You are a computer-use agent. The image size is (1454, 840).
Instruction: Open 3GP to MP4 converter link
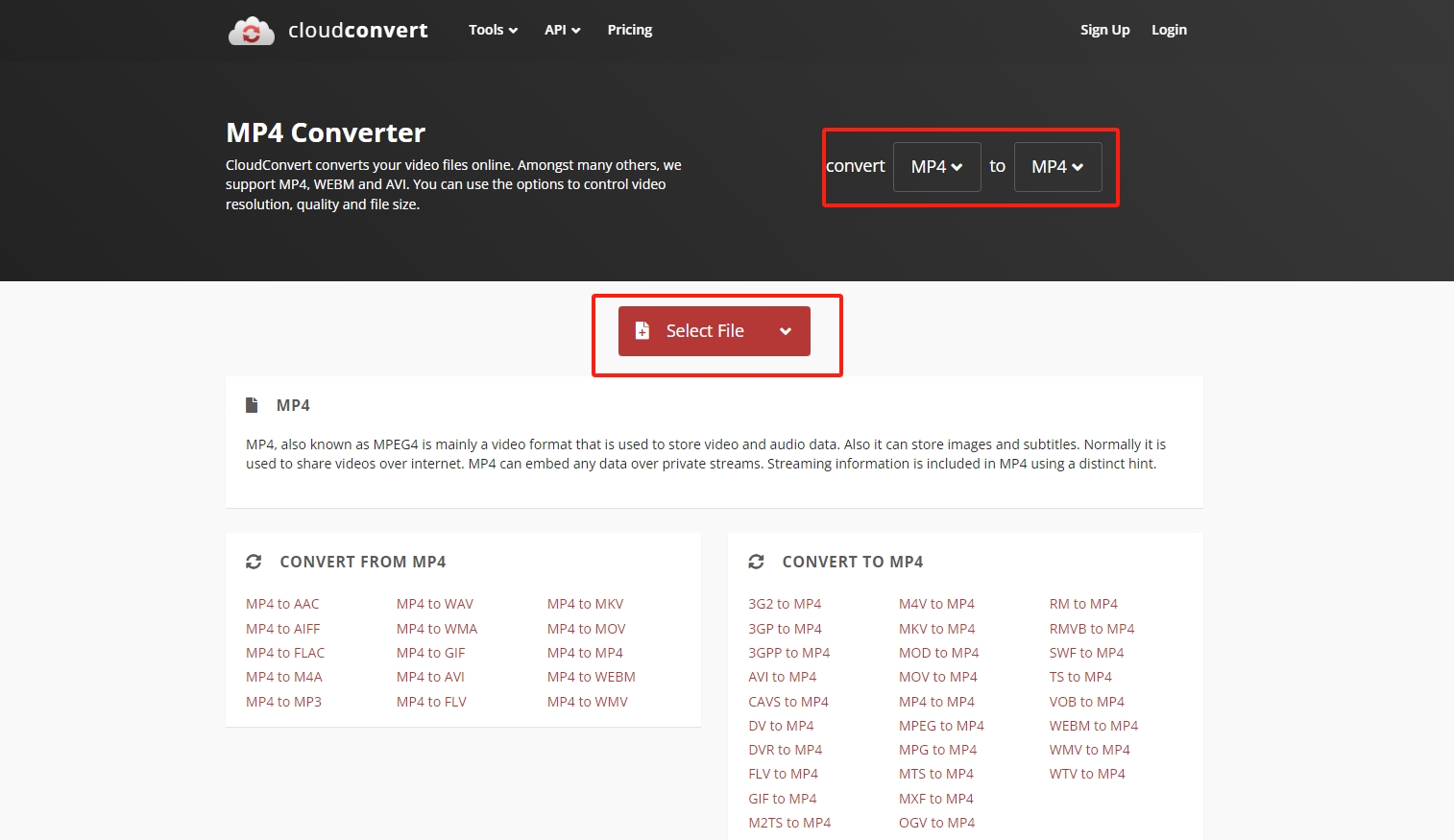785,629
